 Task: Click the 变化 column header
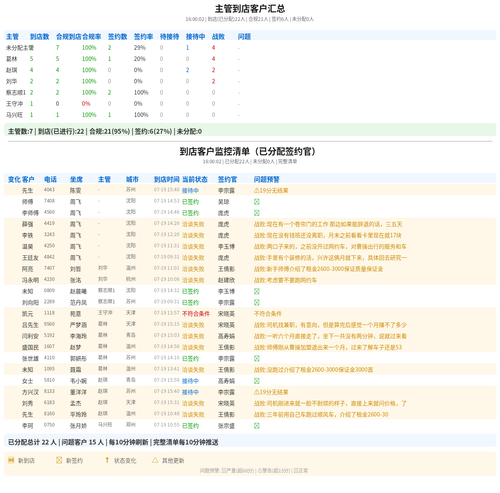14,179
